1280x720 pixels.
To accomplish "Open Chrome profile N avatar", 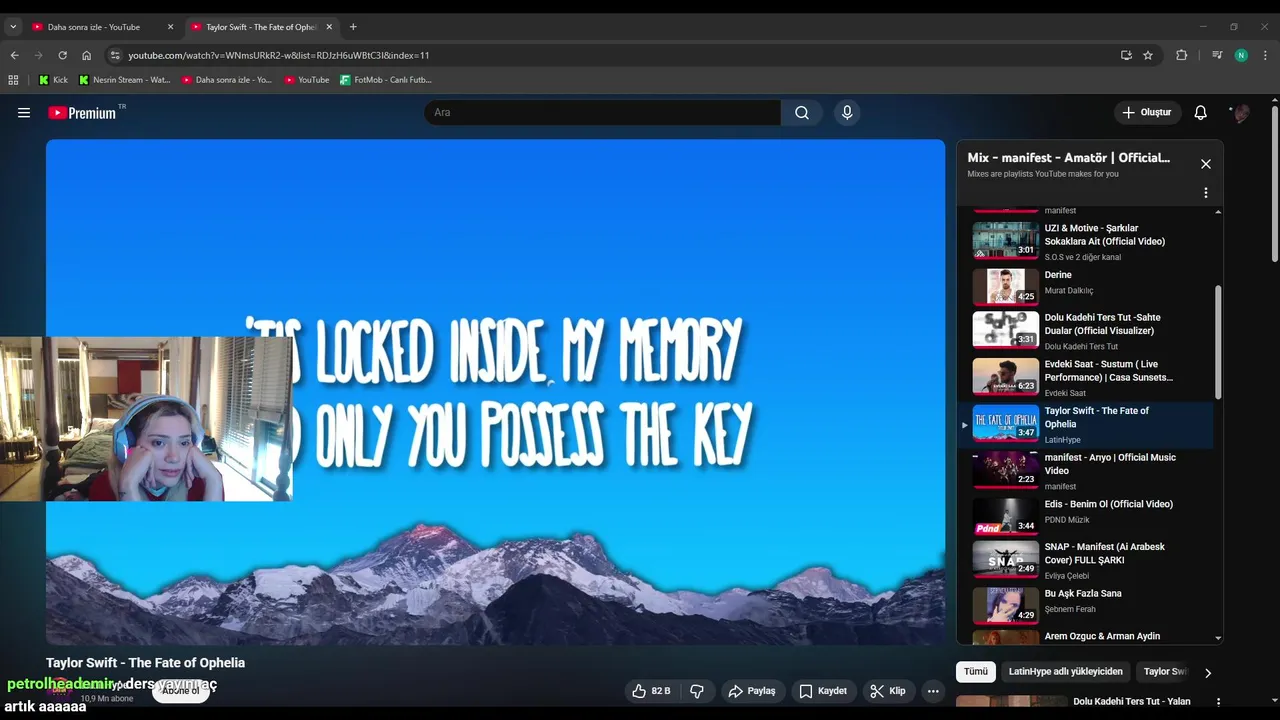I will pyautogui.click(x=1241, y=55).
